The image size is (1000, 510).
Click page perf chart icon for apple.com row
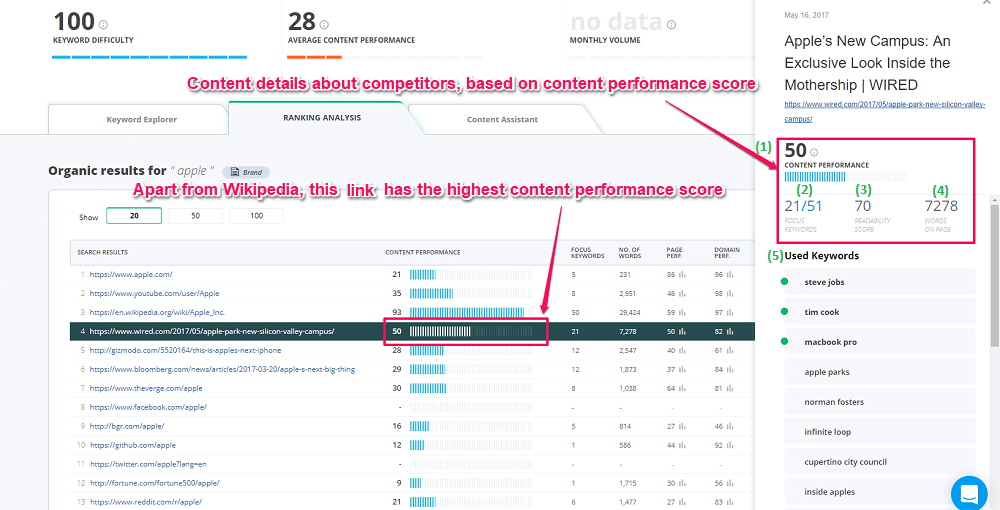pos(681,275)
